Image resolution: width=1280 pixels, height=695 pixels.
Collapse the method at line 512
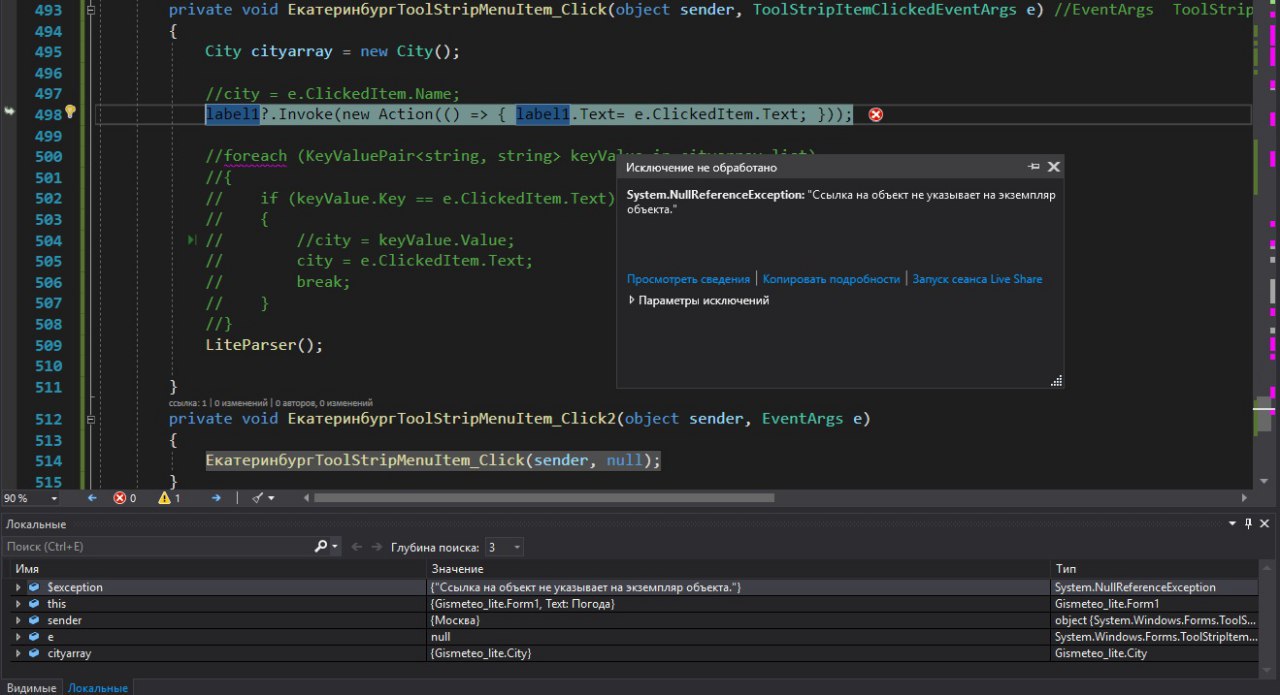91,419
